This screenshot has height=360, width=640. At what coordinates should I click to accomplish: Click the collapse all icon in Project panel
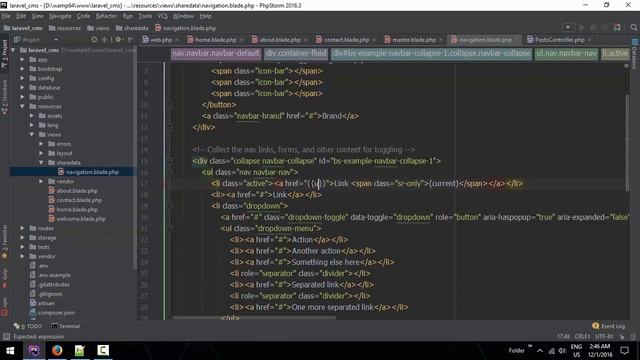pos(105,40)
